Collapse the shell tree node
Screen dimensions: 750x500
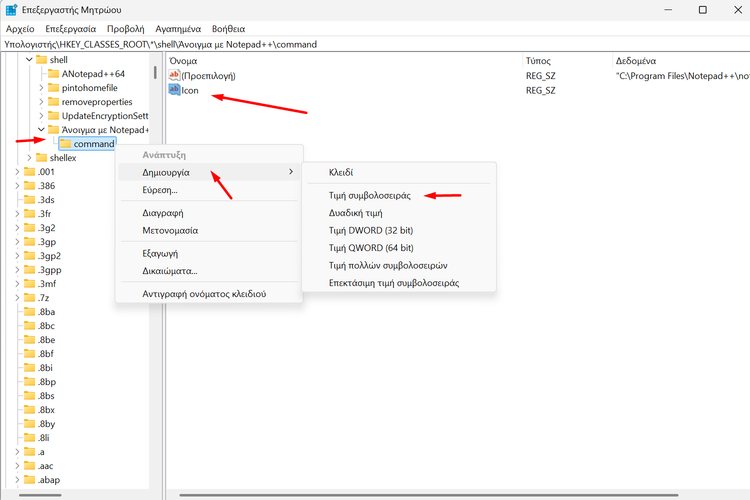(x=29, y=60)
